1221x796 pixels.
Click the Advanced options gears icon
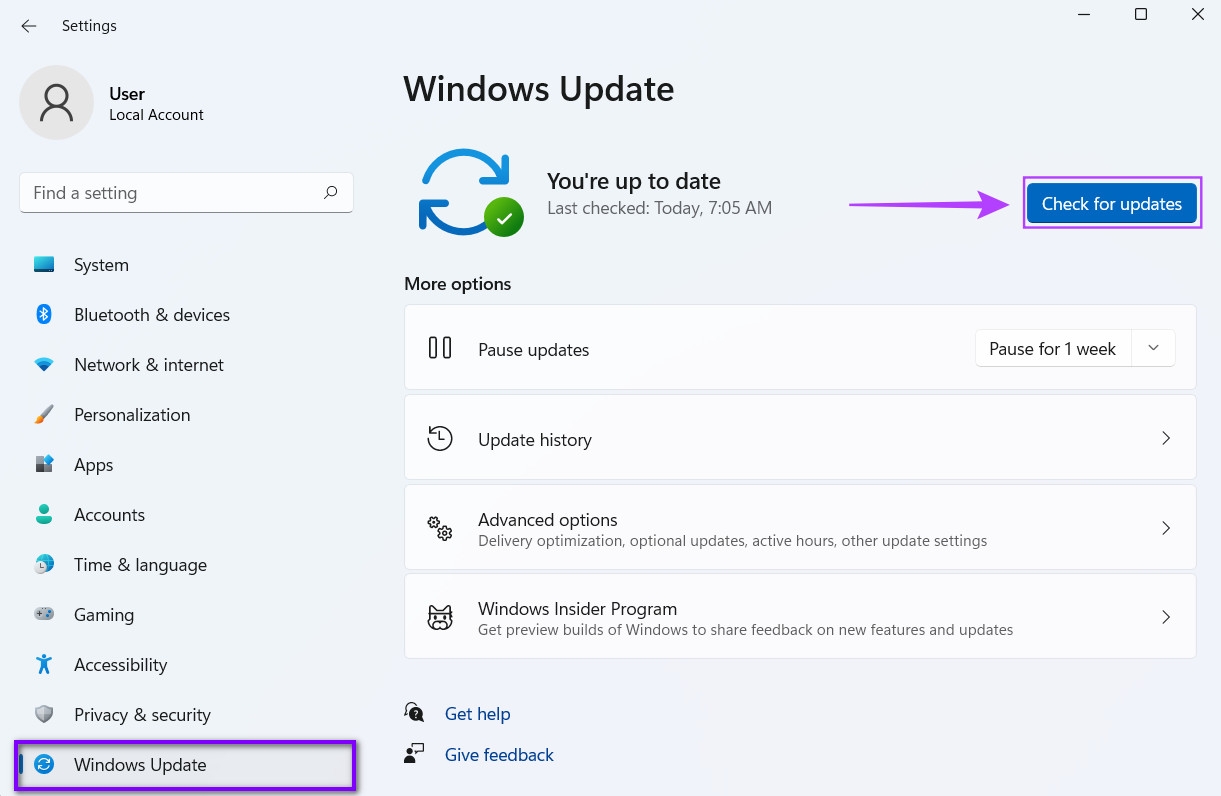pyautogui.click(x=440, y=528)
